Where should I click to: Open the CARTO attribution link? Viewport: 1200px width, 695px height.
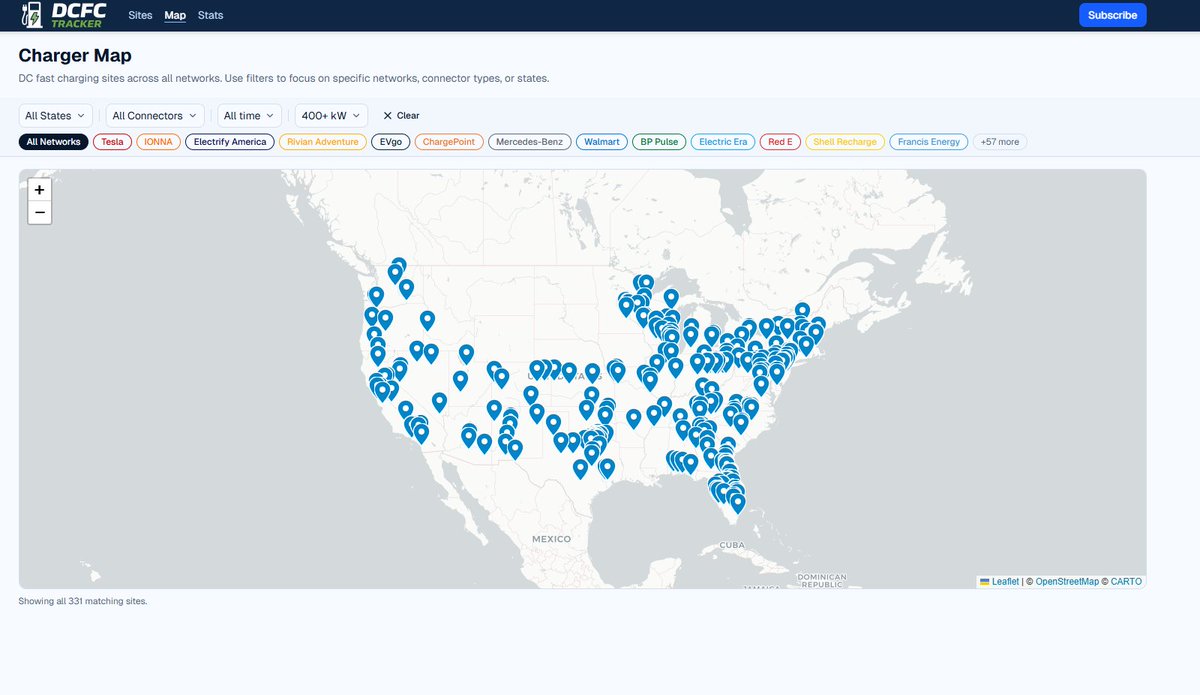tap(1125, 581)
